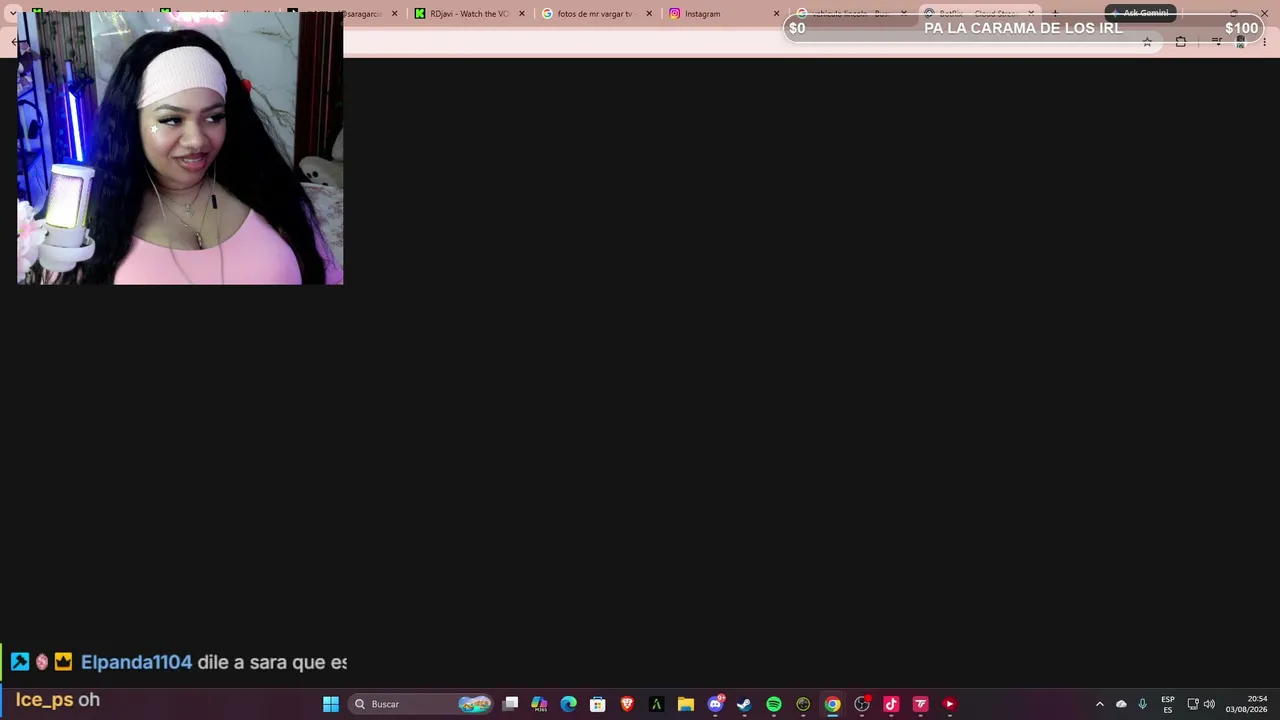This screenshot has width=1280, height=720.
Task: Close the 'fotos de mr vargar' tab
Action: coord(649,14)
